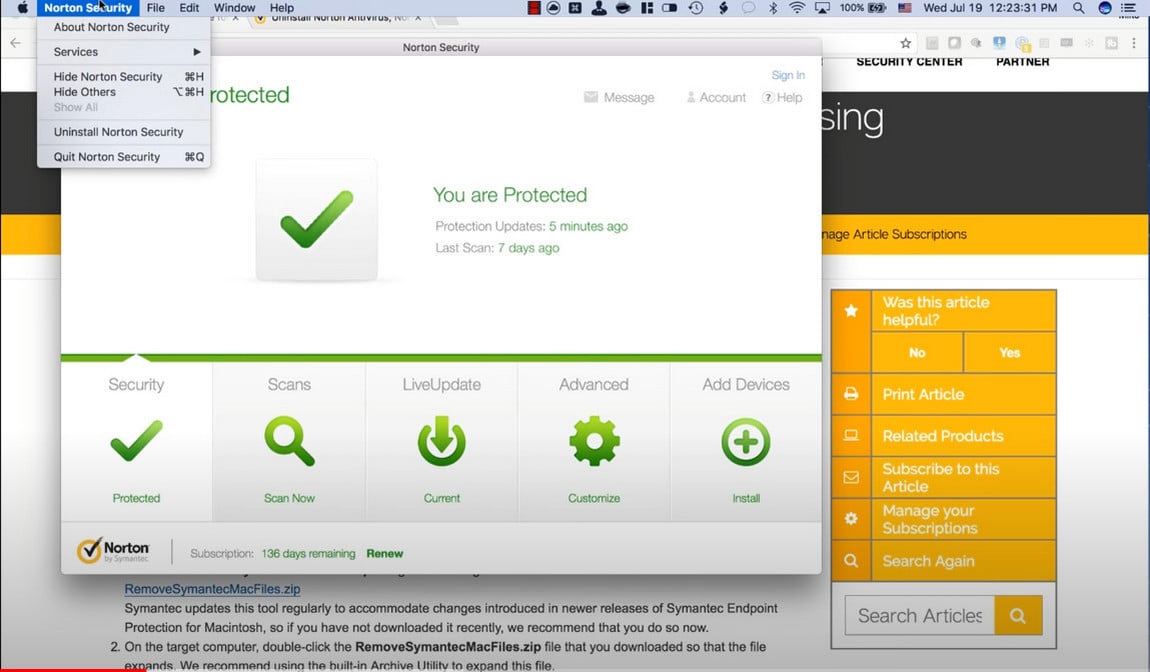Viewport: 1150px width, 672px height.
Task: Click 'Protection Updates: 5 minutes ago' text
Action: click(532, 227)
